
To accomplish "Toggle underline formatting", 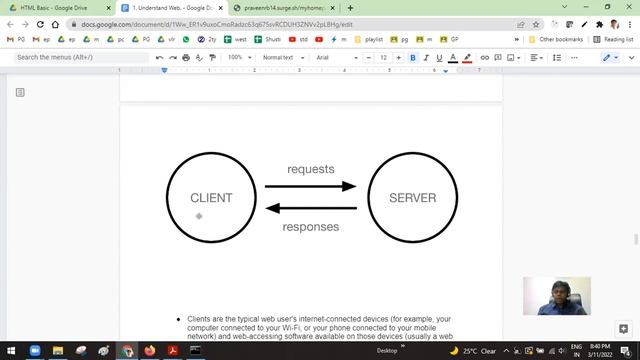I will 439,58.
